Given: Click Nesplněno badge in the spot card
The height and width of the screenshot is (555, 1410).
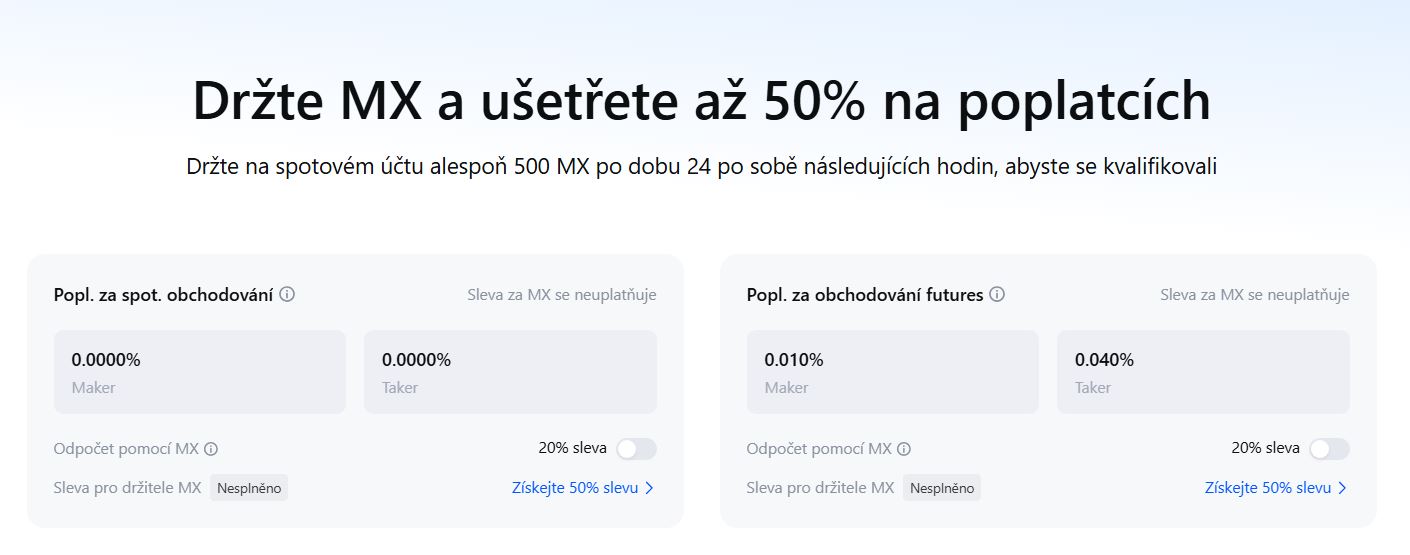Looking at the screenshot, I should point(249,488).
